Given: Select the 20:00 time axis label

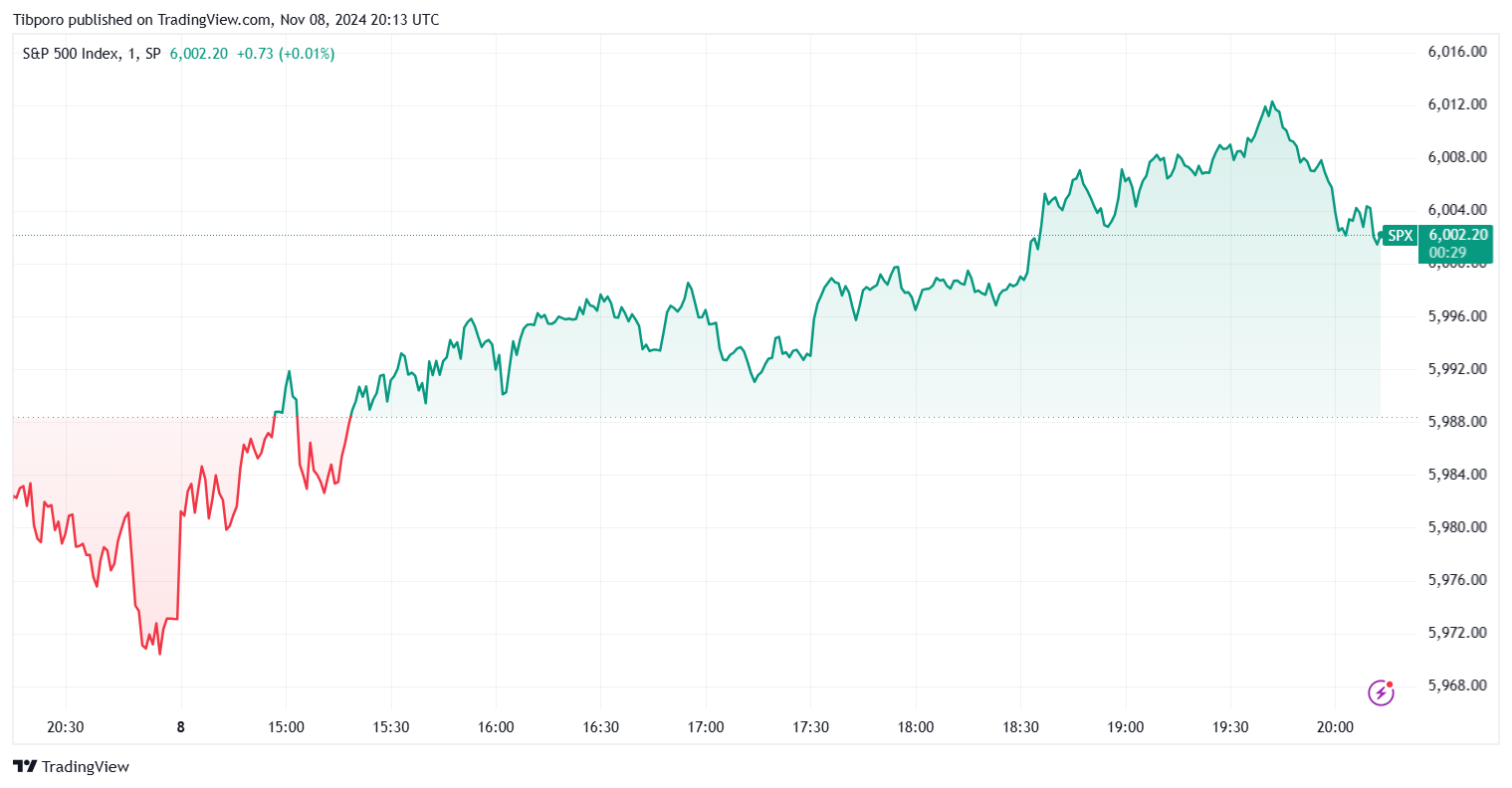Looking at the screenshot, I should [1335, 727].
